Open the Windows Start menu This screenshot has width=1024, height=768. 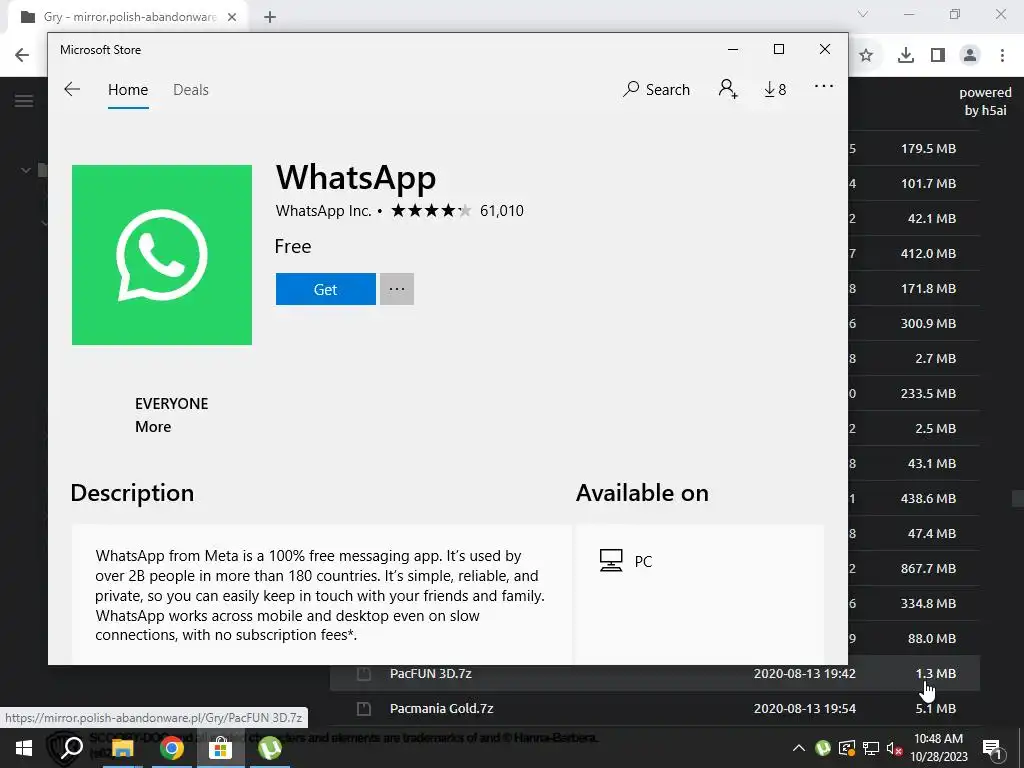click(24, 748)
